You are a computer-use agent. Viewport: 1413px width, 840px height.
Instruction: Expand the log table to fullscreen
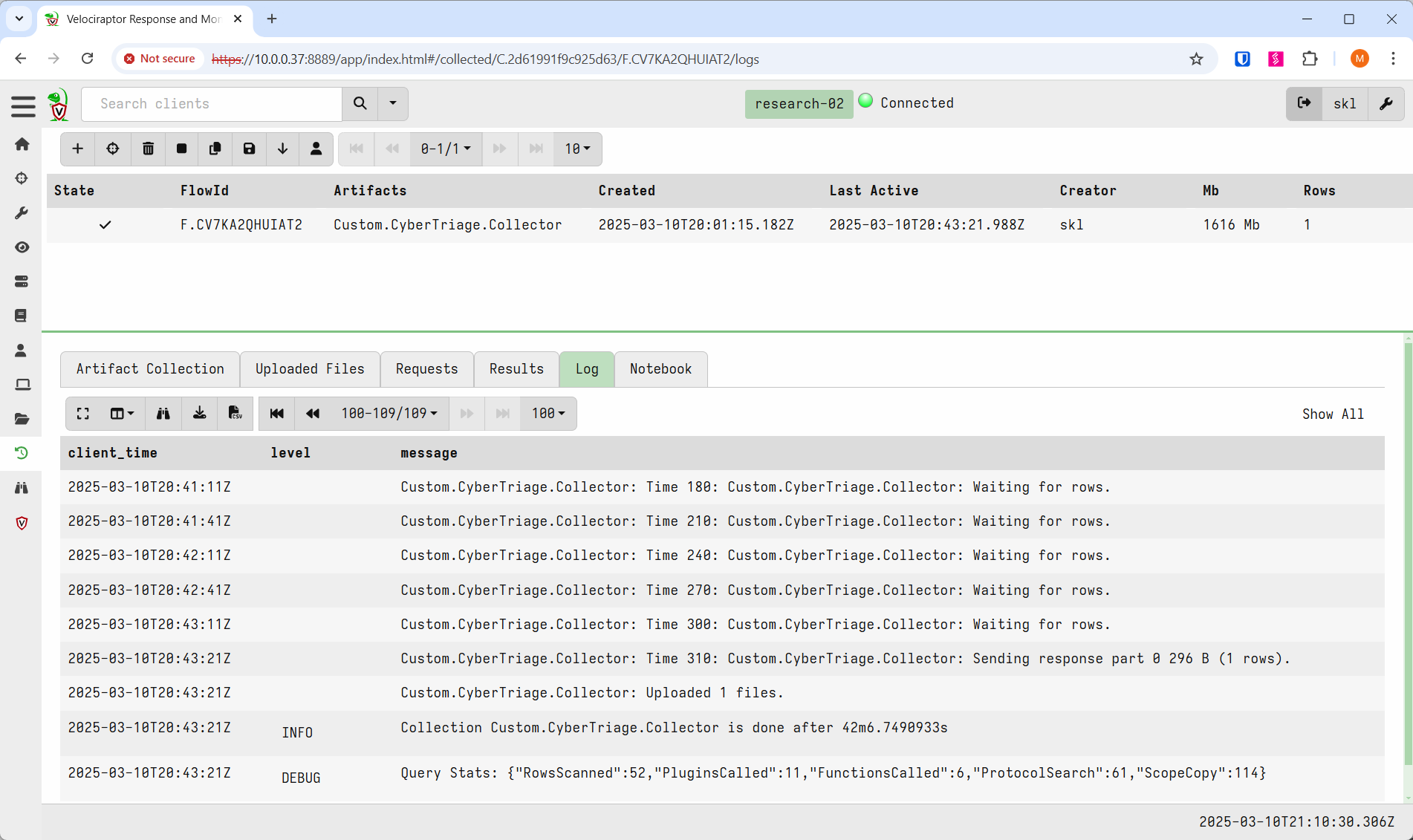[82, 414]
